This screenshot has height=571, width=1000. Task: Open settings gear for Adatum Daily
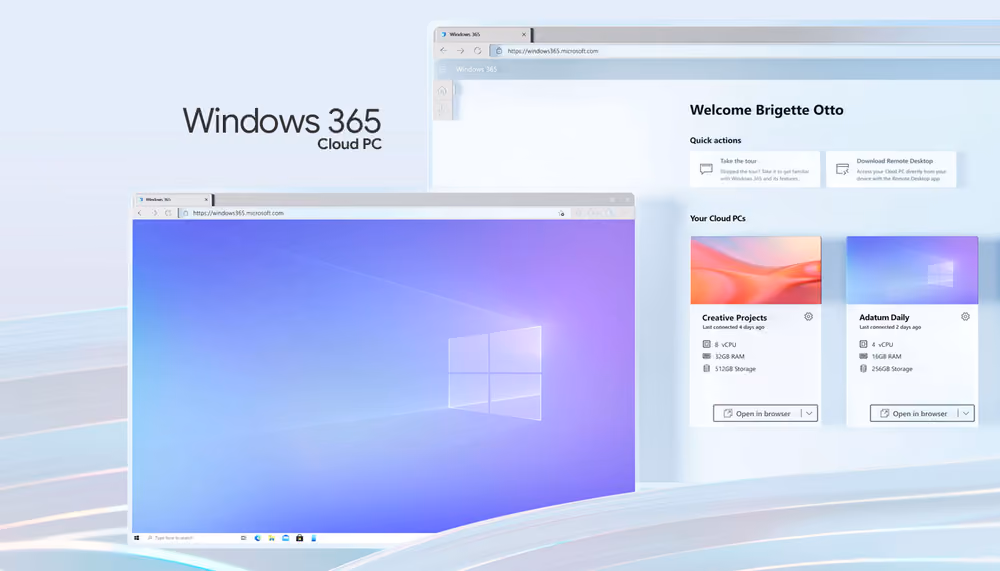coord(965,316)
